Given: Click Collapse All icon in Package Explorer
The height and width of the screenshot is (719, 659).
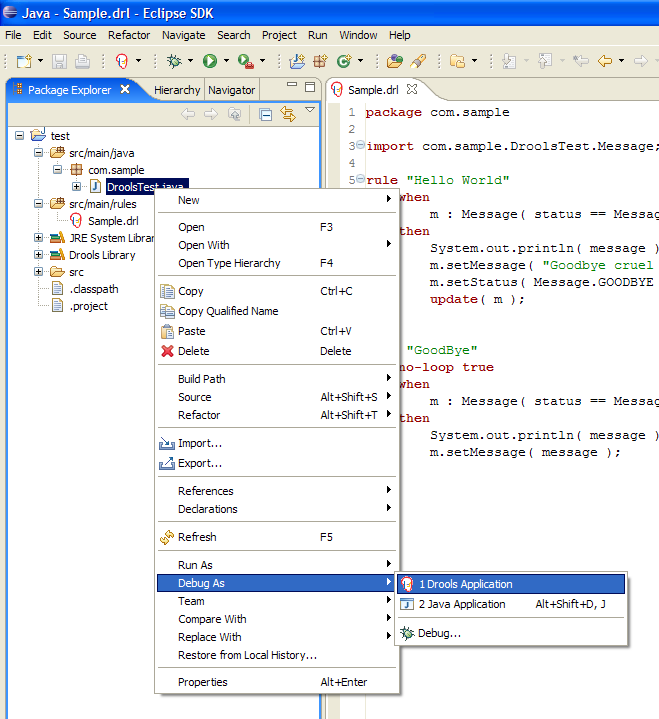Looking at the screenshot, I should tap(265, 114).
